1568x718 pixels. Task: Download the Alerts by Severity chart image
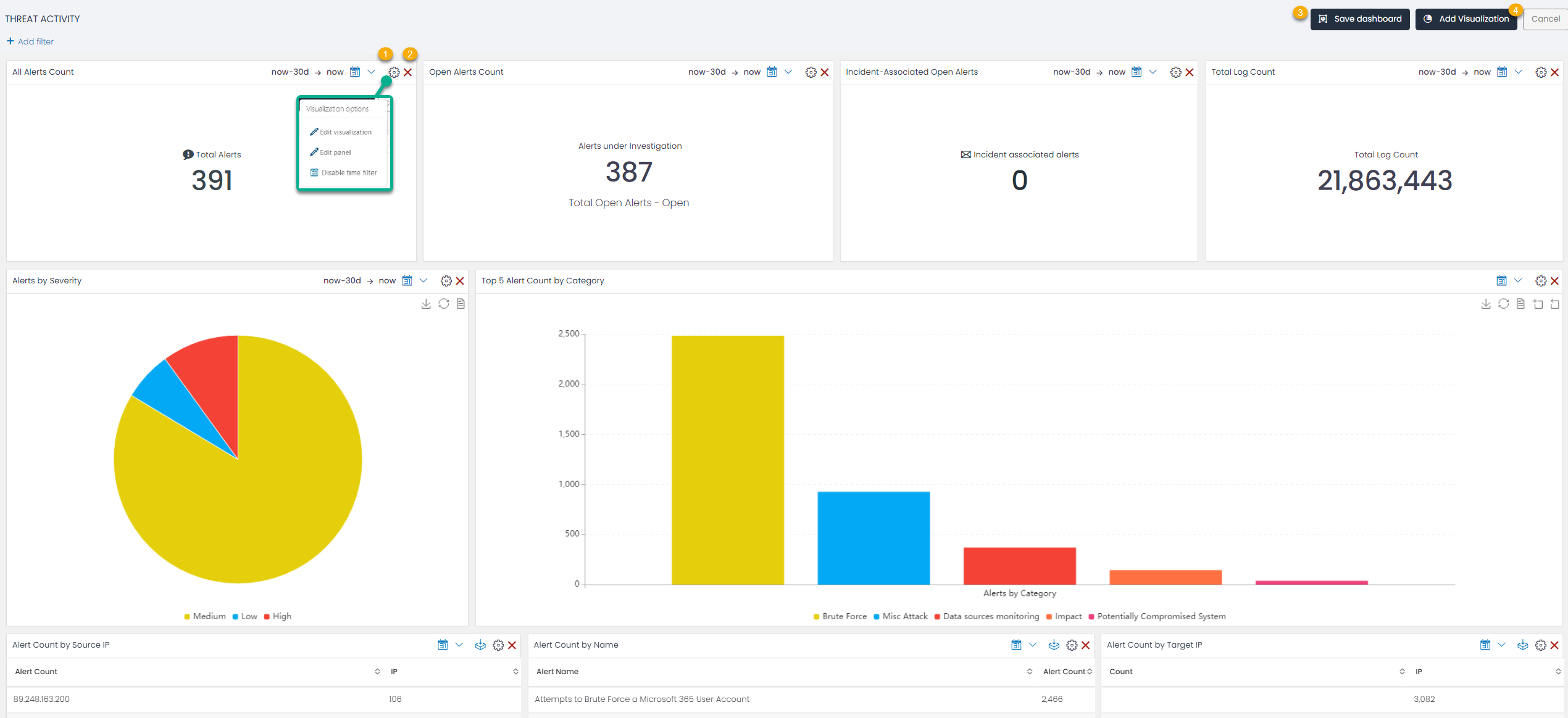(426, 304)
